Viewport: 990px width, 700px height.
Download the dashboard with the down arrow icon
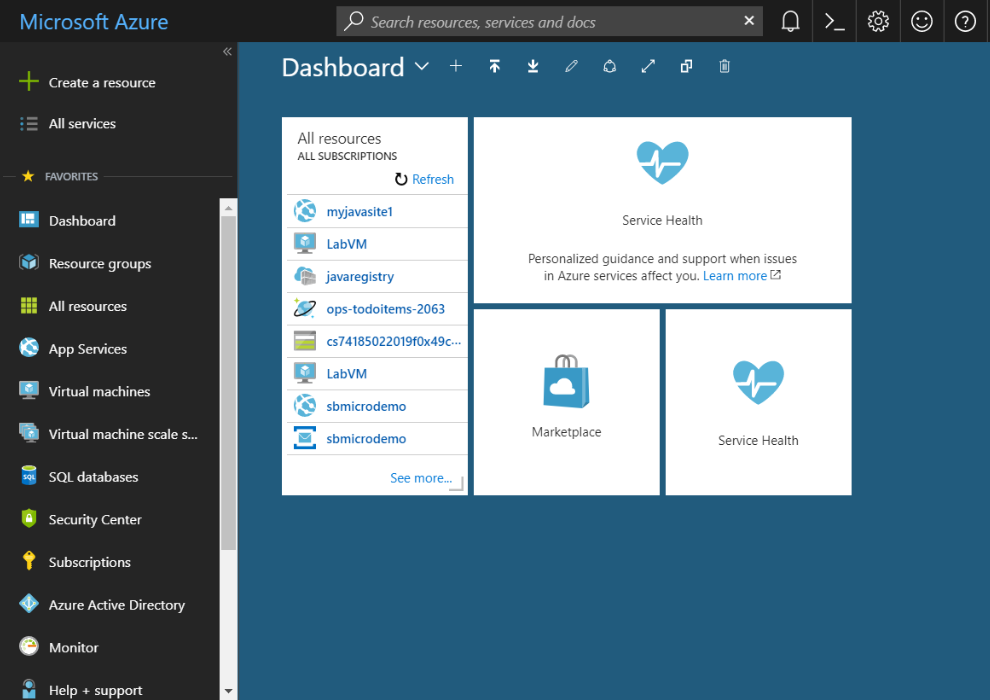(533, 66)
